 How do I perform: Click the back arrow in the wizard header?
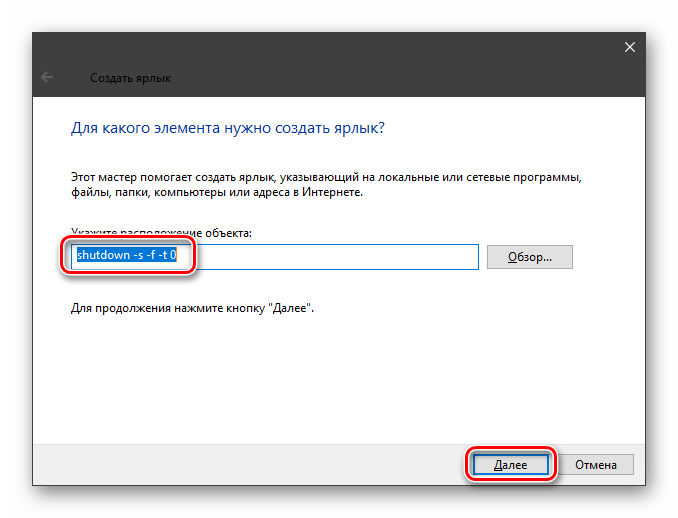47,77
